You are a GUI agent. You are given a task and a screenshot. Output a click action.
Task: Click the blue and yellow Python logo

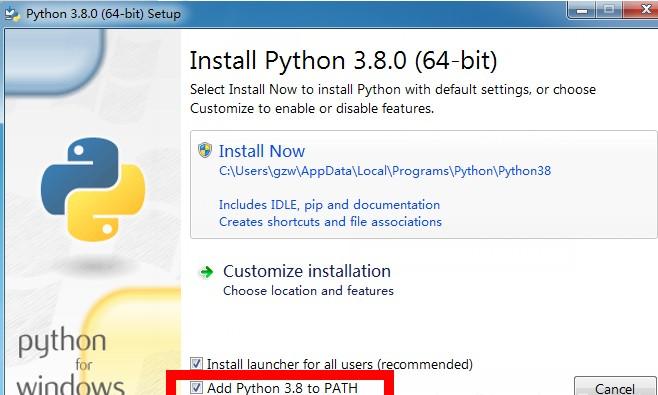coord(93,189)
